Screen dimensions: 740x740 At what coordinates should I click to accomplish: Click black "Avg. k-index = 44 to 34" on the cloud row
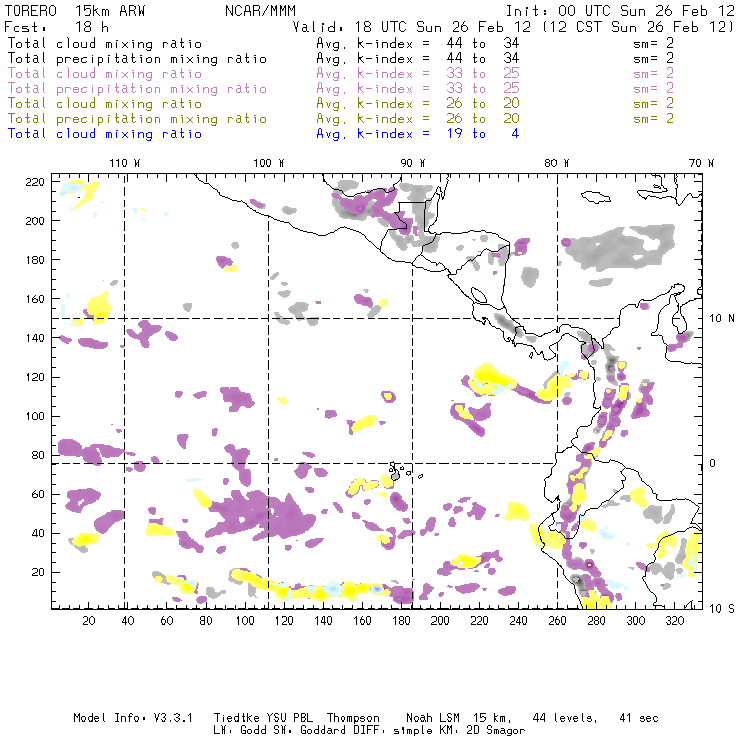[x=418, y=43]
